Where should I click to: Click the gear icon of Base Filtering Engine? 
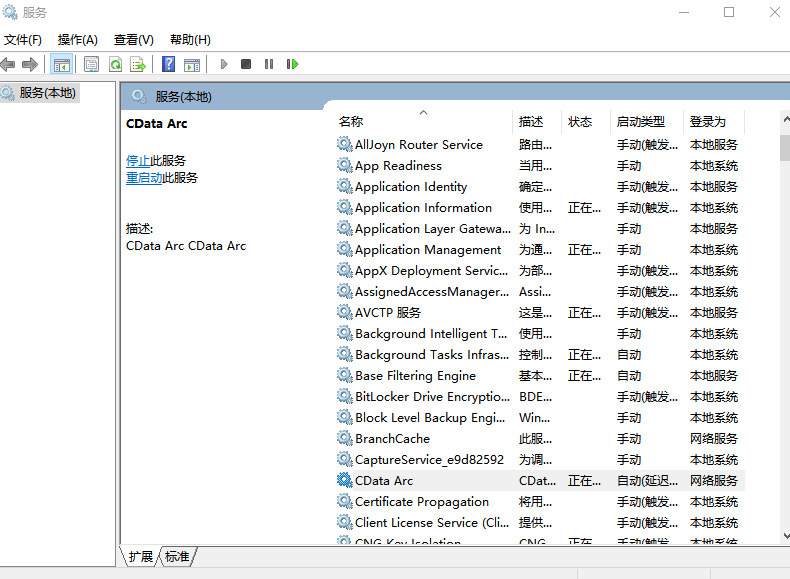(345, 375)
